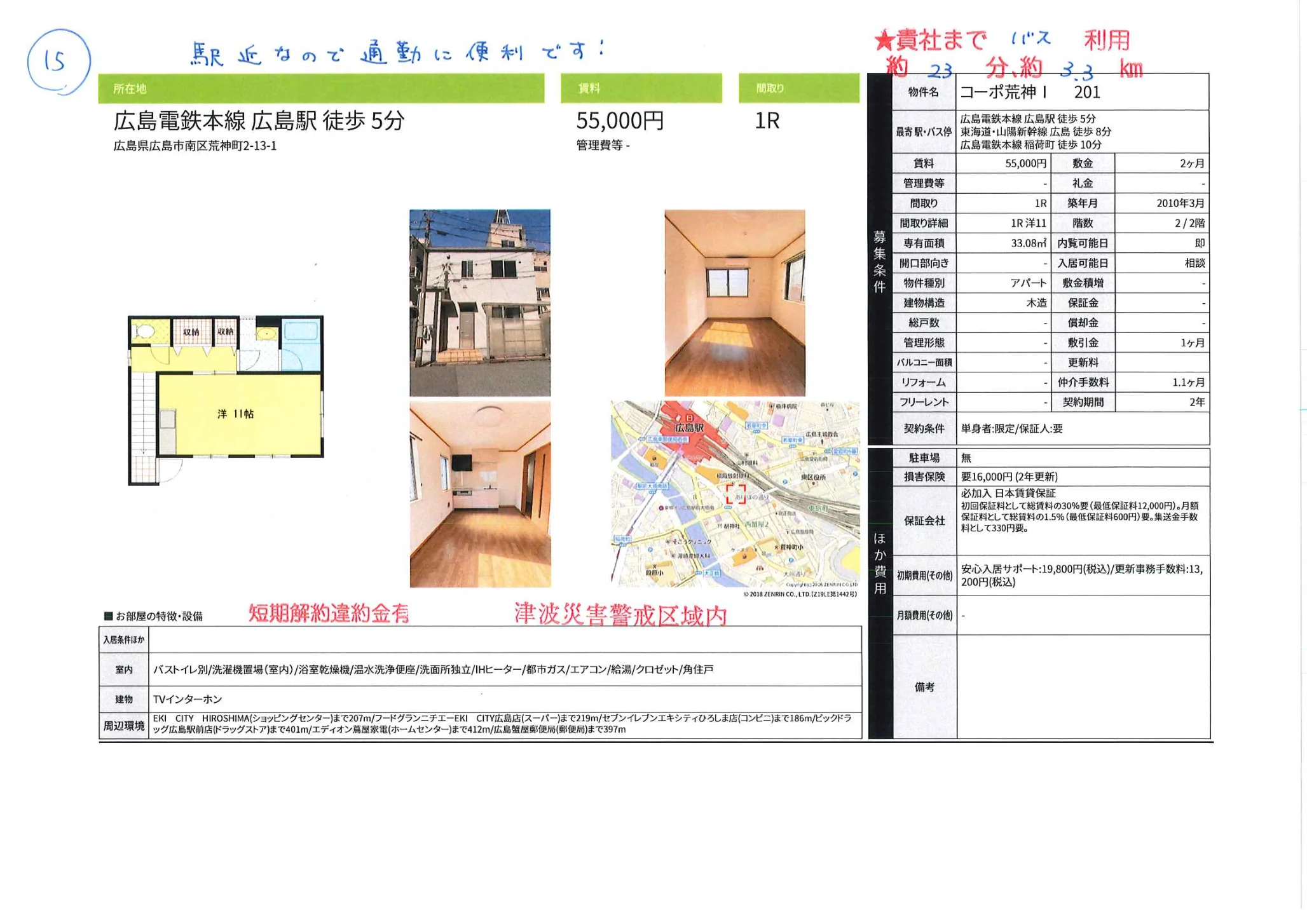Click the red star beside 貴社まで
The image size is (1307, 924).
[884, 41]
